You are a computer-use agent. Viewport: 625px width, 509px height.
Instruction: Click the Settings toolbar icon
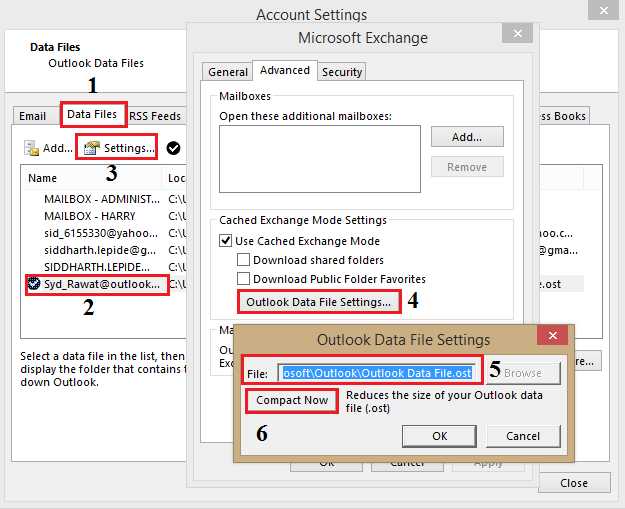pos(91,148)
